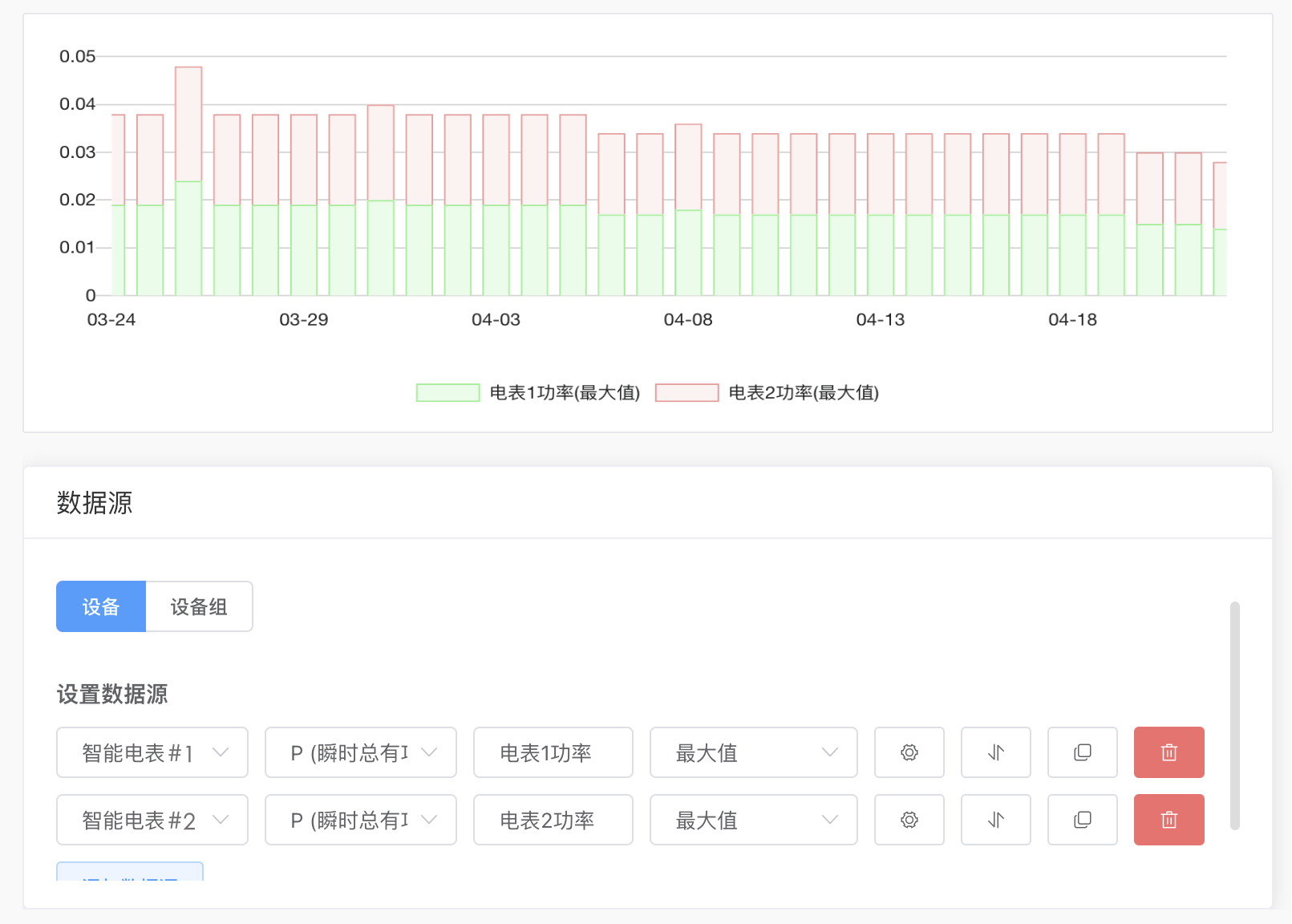1292x924 pixels.
Task: Expand P (瞬时总有功) dropdown in second row
Action: click(x=360, y=820)
